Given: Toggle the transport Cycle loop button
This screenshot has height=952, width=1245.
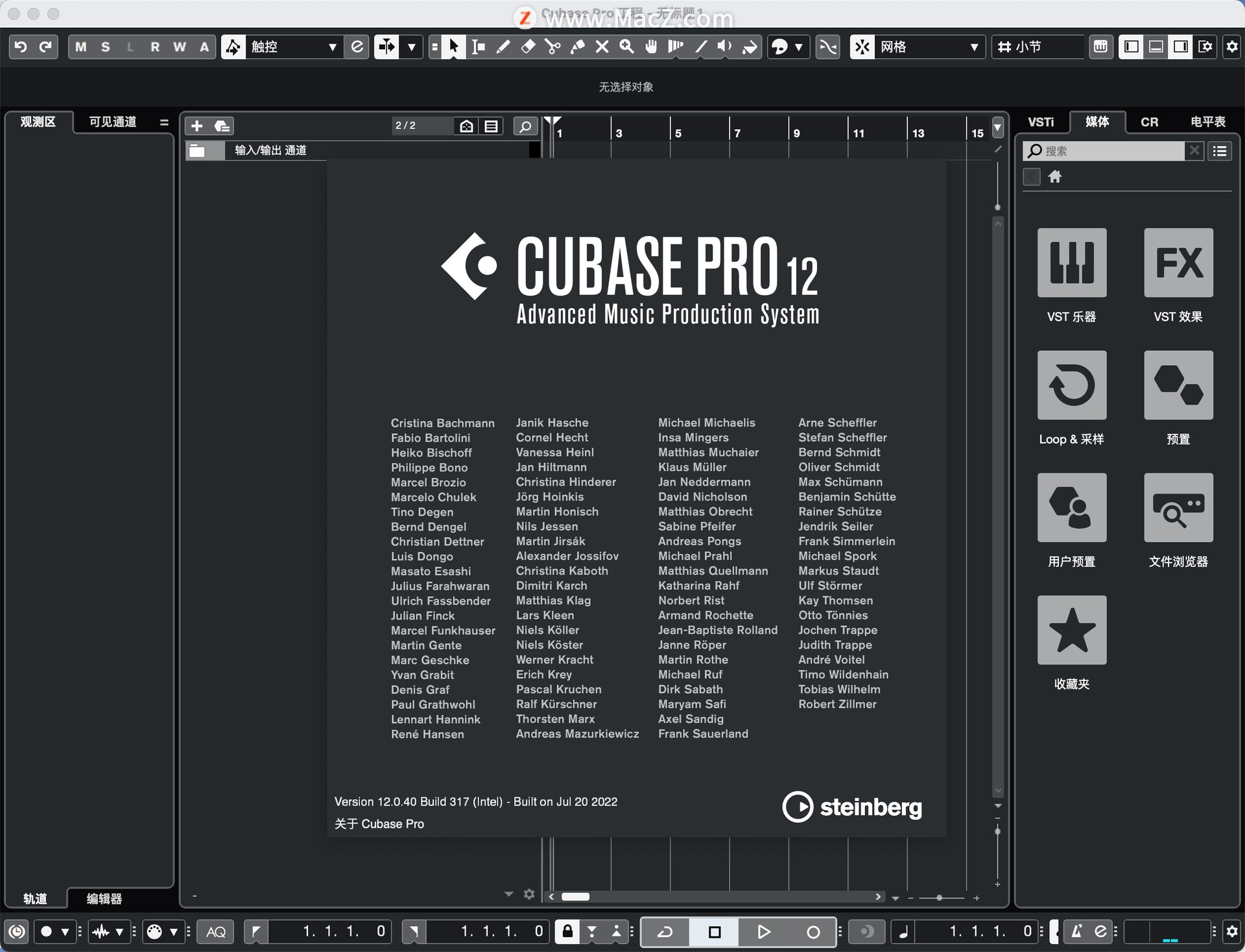Looking at the screenshot, I should coord(665,932).
